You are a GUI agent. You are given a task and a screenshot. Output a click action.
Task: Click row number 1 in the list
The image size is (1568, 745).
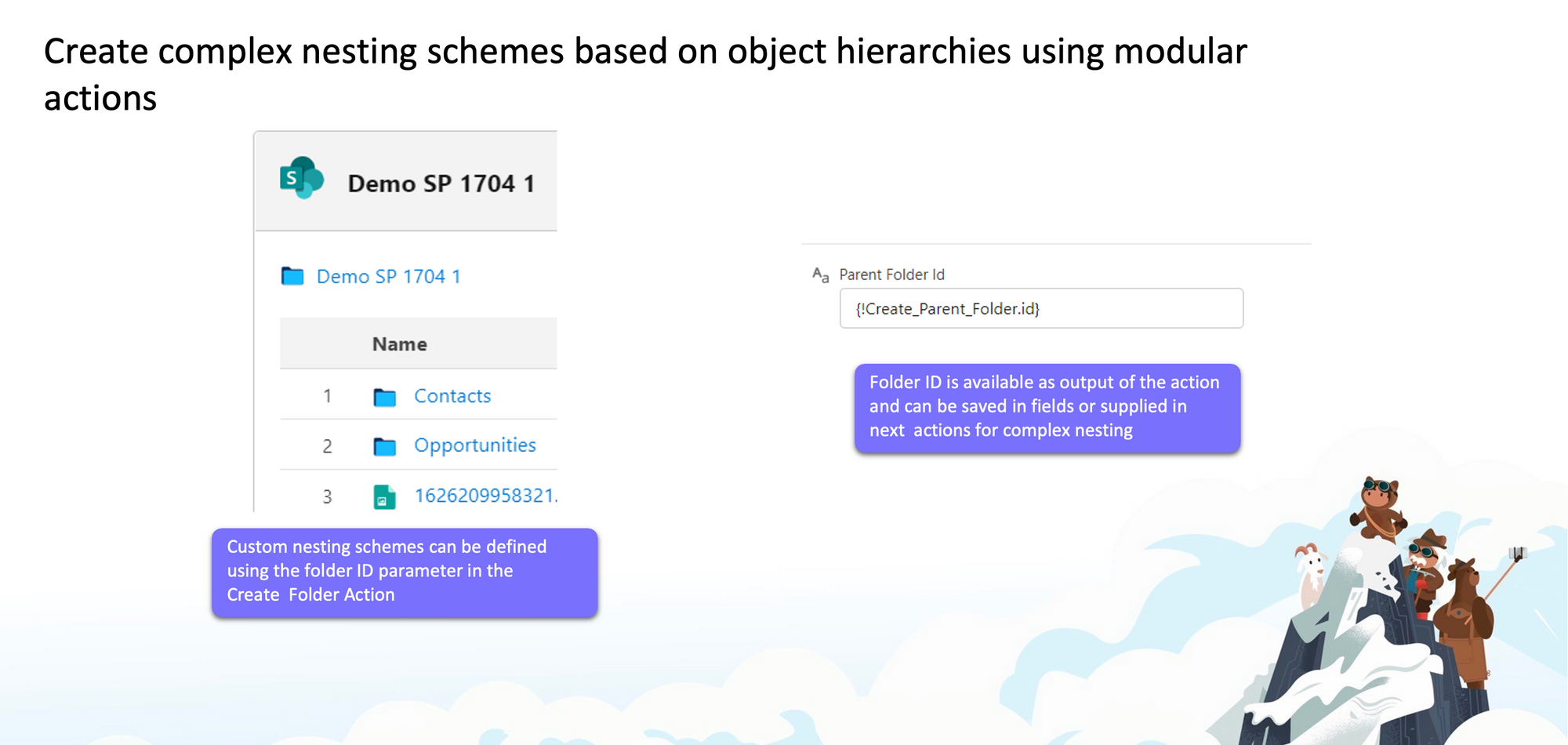click(x=328, y=396)
